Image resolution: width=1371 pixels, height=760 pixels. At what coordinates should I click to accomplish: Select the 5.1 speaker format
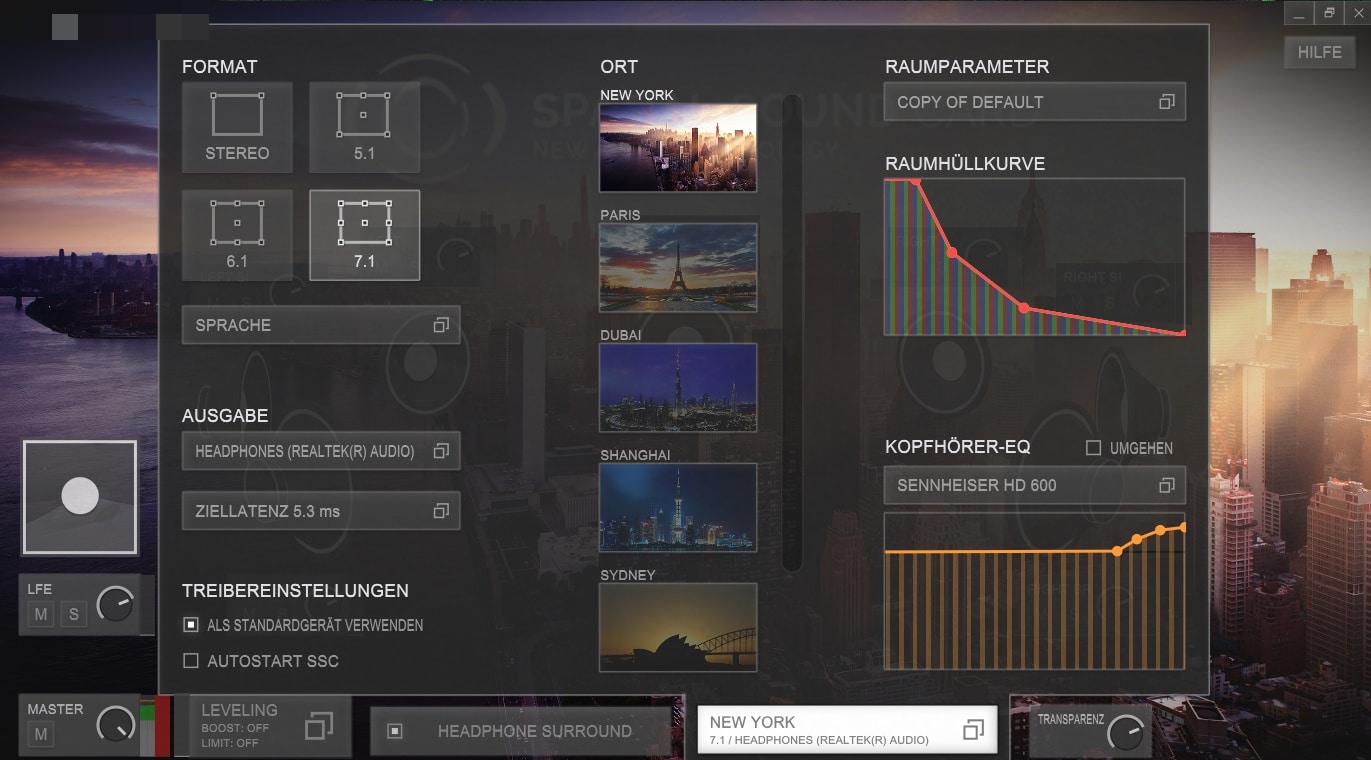click(364, 126)
